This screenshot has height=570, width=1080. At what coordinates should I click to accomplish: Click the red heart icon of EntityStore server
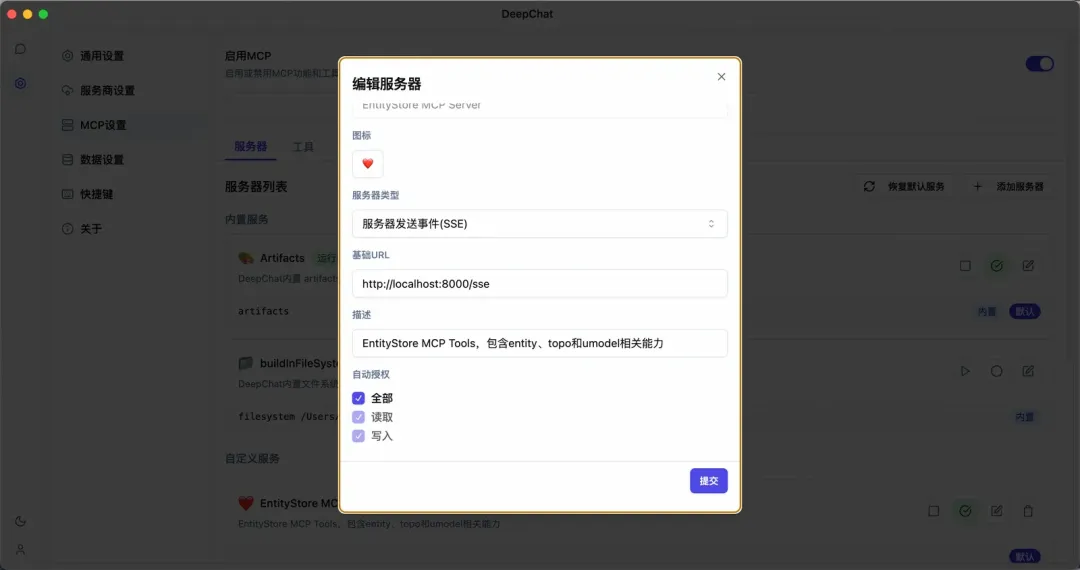coord(246,503)
